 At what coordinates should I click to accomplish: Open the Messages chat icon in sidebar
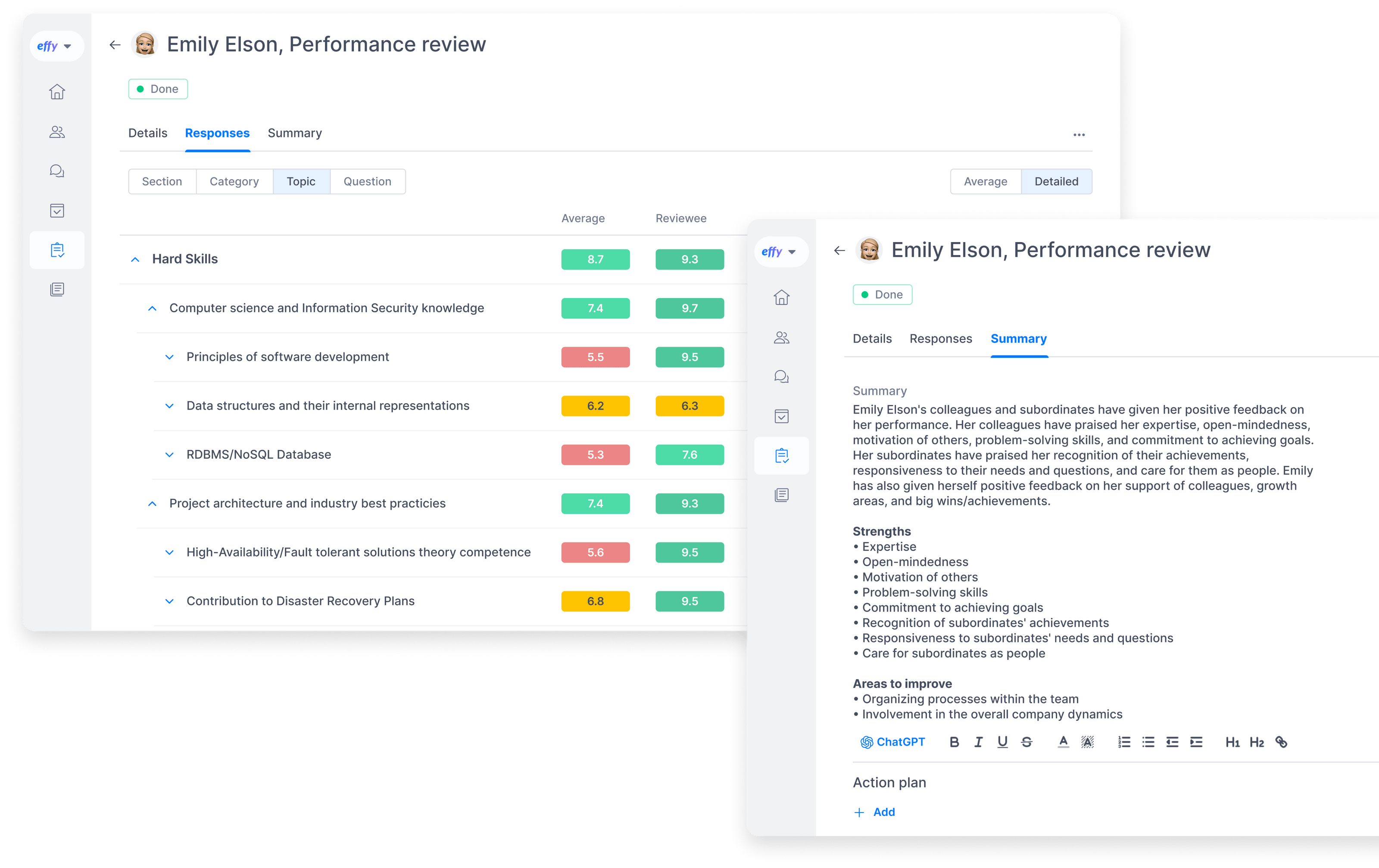[57, 170]
